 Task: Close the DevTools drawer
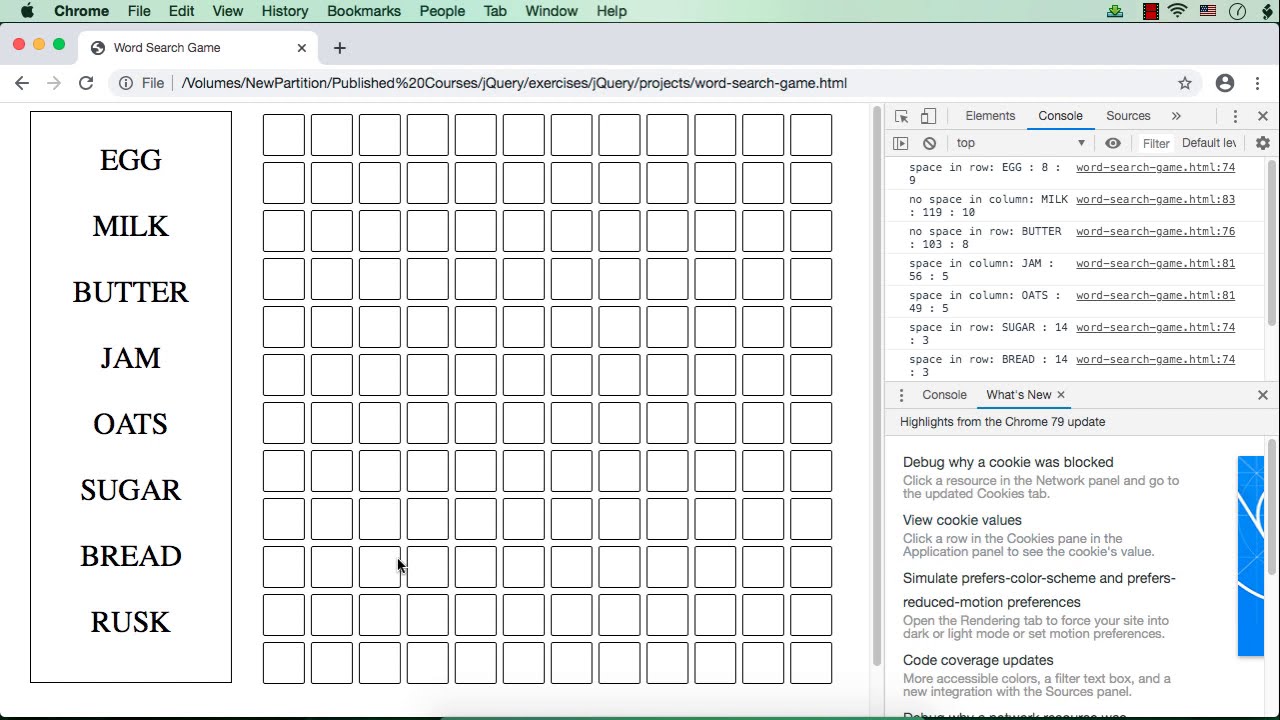1262,395
